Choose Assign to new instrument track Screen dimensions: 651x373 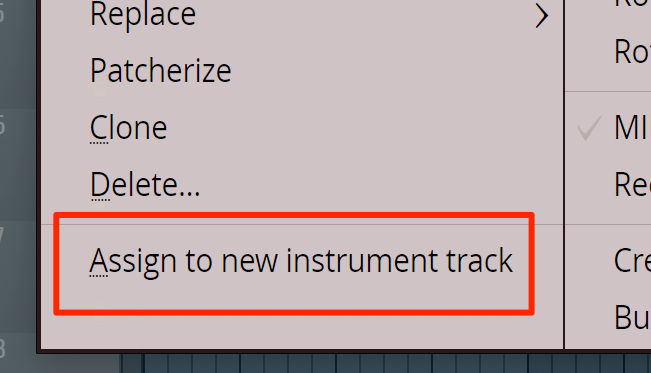301,261
